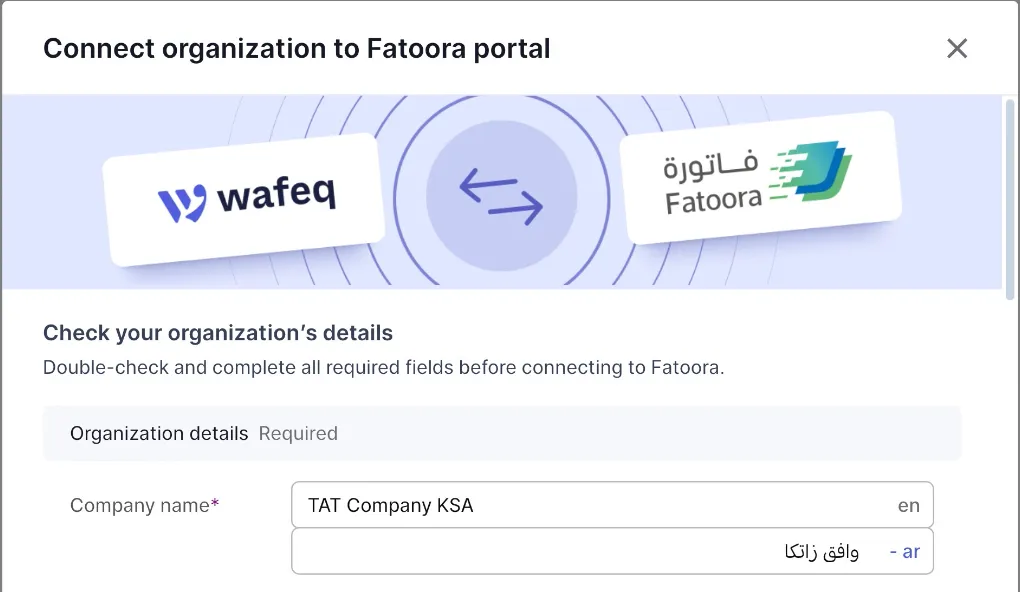Click the Fatoora connection banner image
1020x592 pixels.
(x=502, y=190)
